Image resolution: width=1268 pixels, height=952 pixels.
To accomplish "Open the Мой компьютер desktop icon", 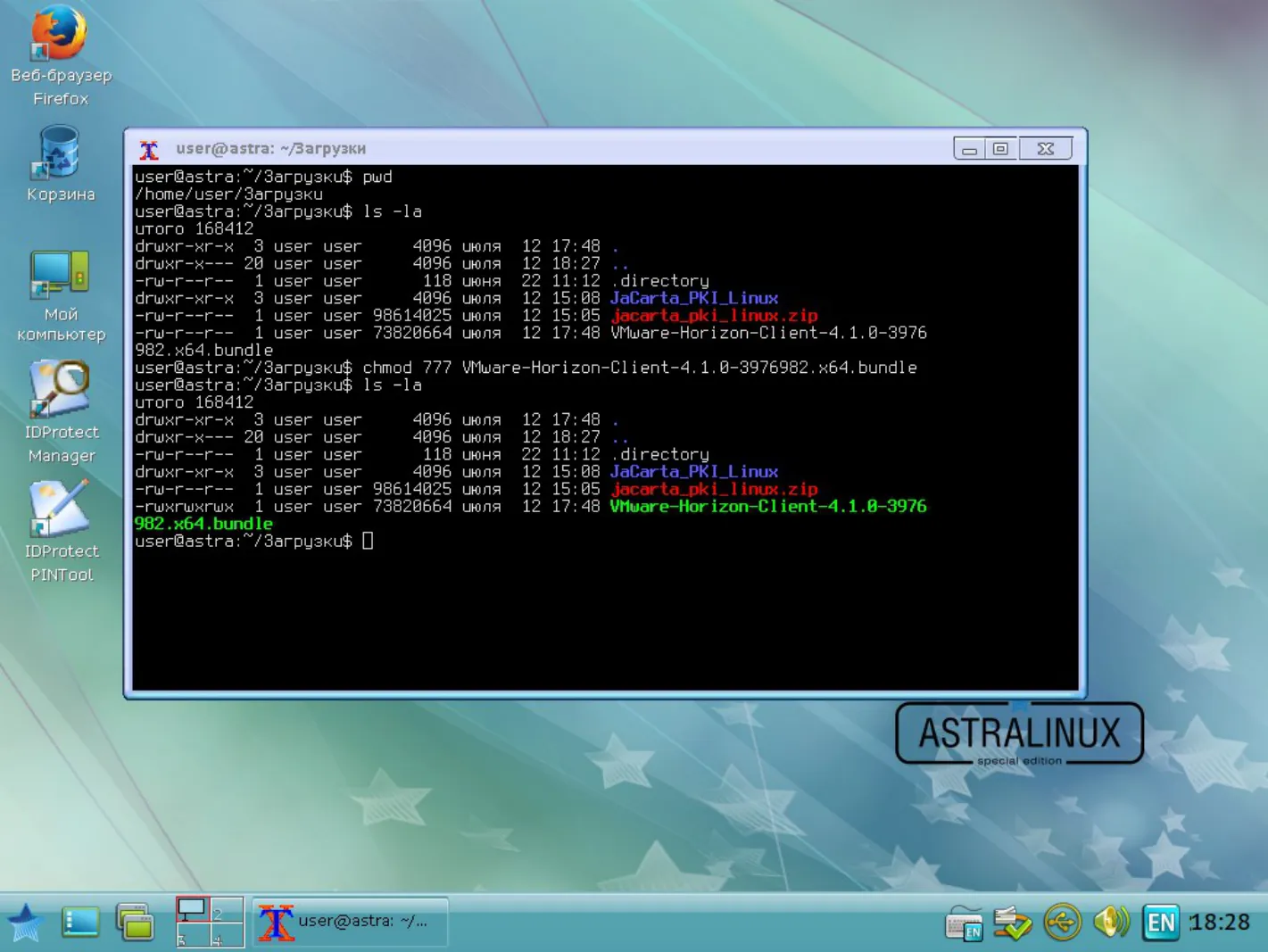I will pyautogui.click(x=61, y=296).
